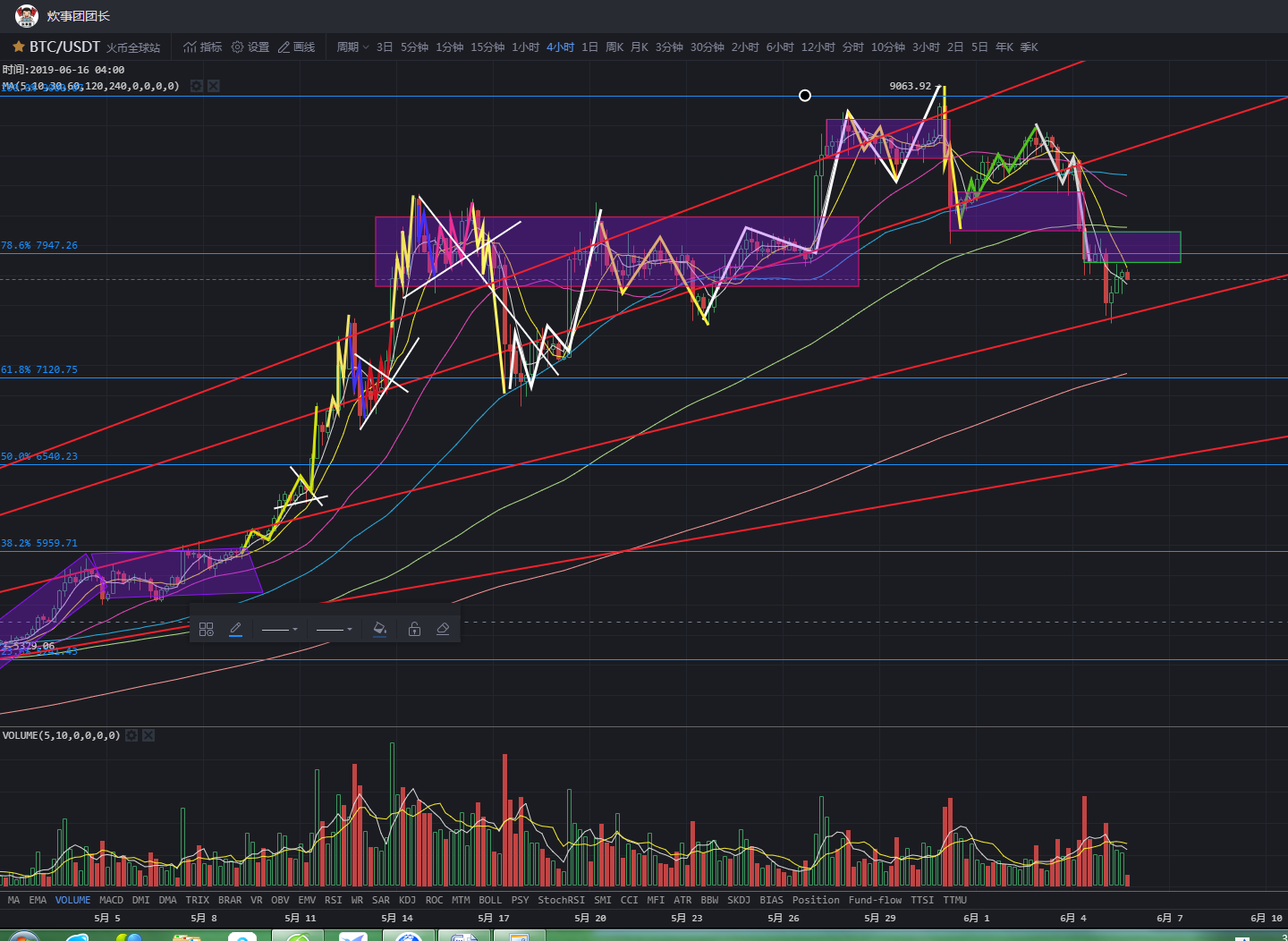Open the 设置 settings gear
The width and height of the screenshot is (1288, 941).
pos(250,47)
